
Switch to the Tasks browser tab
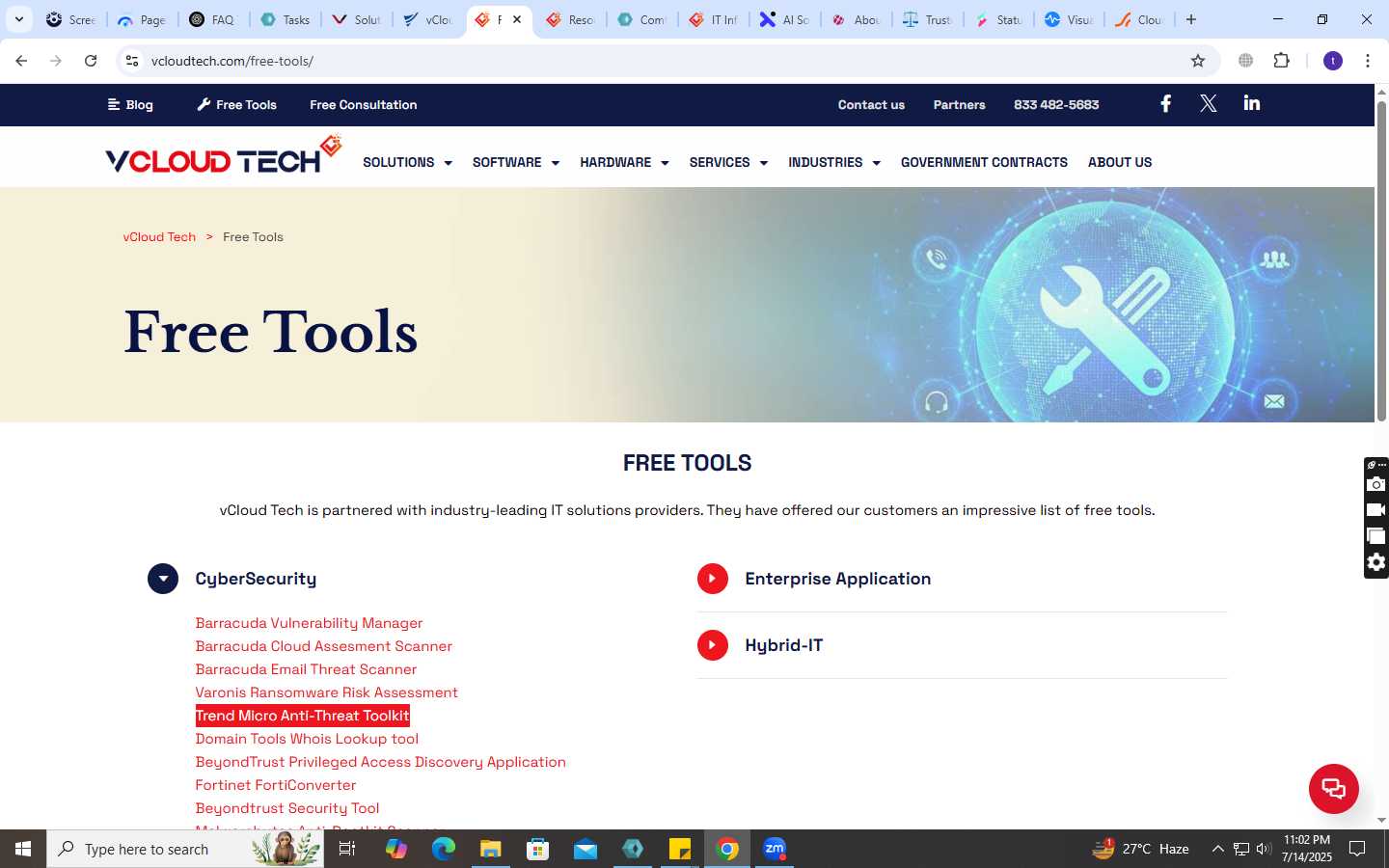click(286, 19)
